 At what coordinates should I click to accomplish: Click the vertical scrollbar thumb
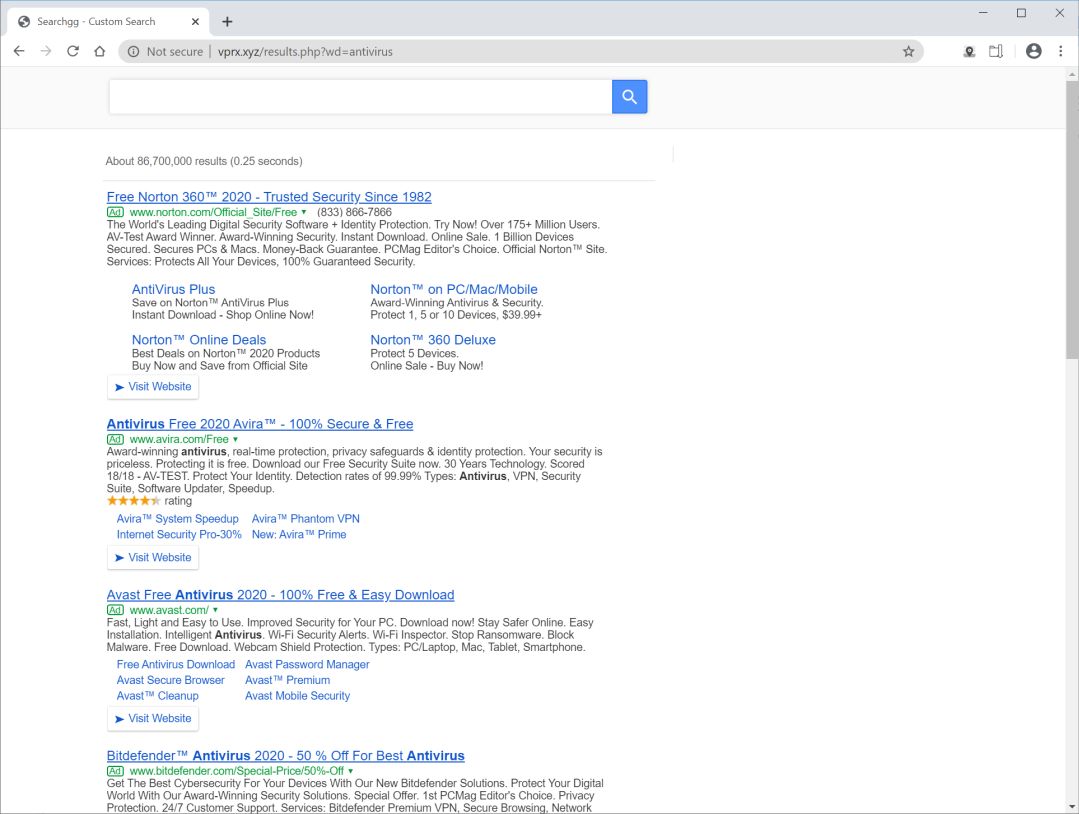pos(1072,219)
